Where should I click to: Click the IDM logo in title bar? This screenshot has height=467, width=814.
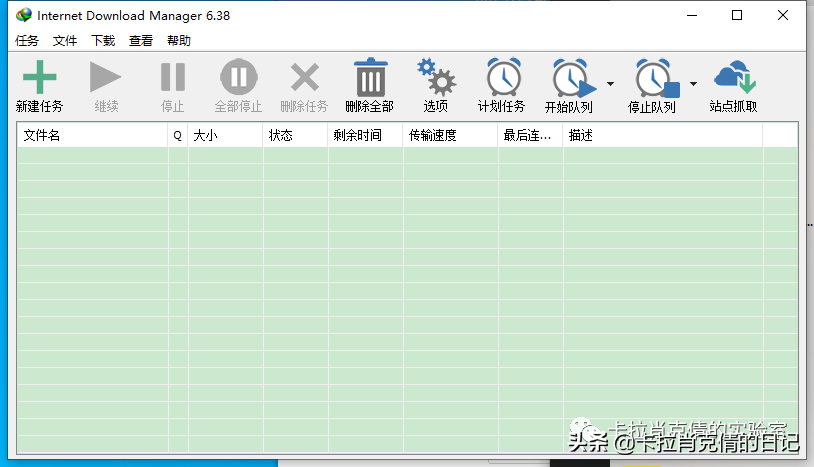(x=24, y=15)
